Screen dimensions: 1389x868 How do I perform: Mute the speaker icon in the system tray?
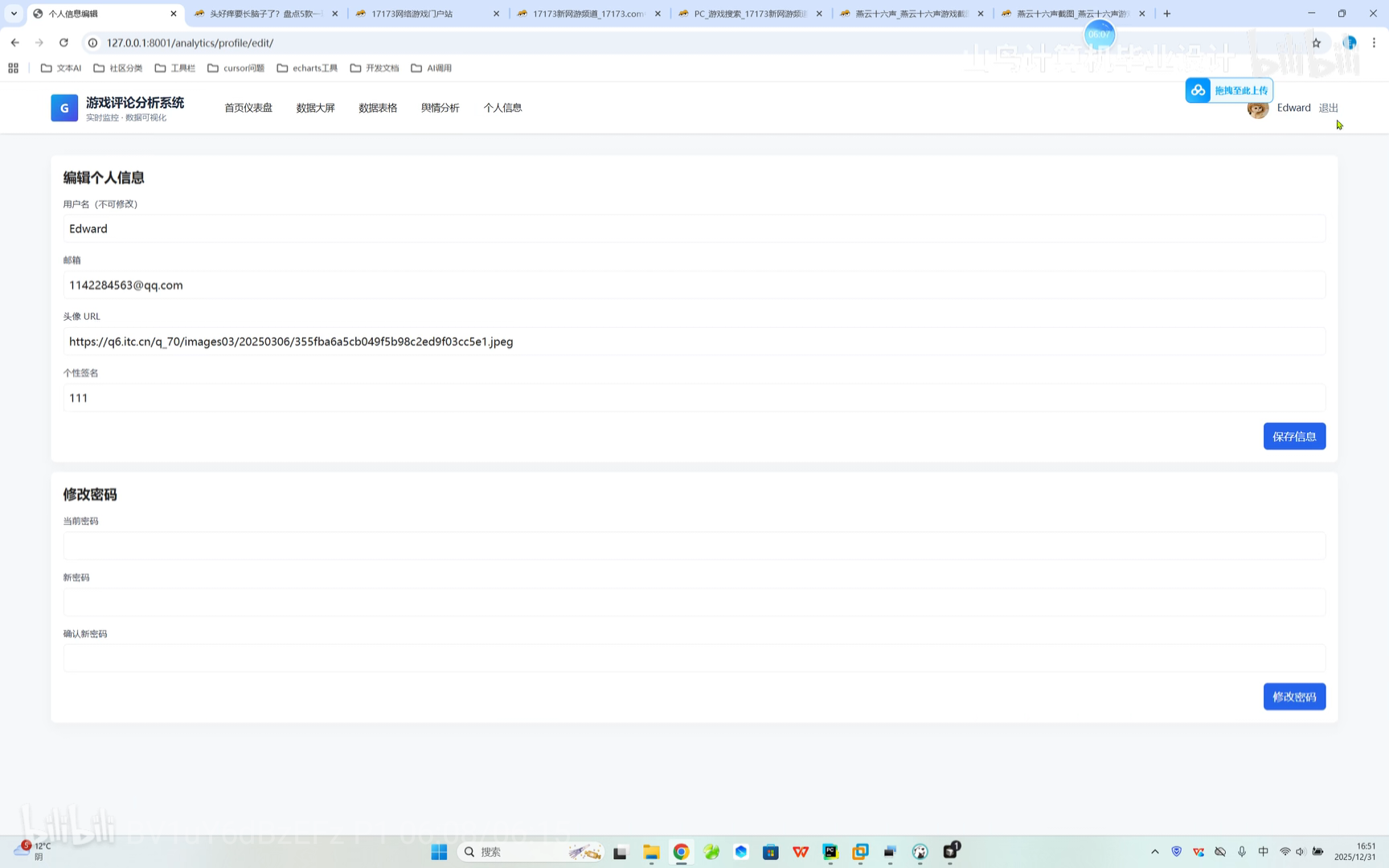pyautogui.click(x=1302, y=851)
